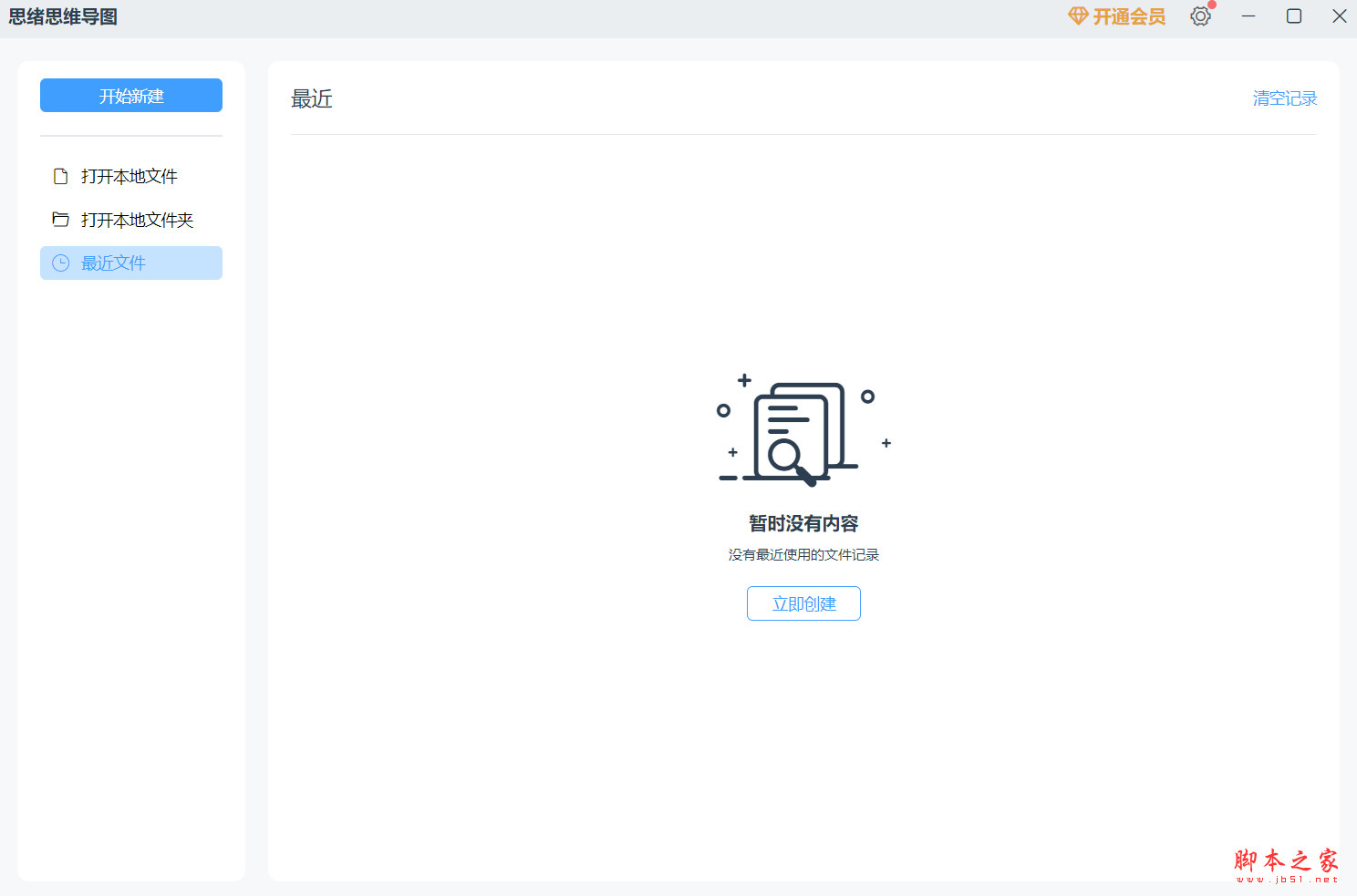Click the window minimize button
Image resolution: width=1357 pixels, height=896 pixels.
pos(1248,15)
